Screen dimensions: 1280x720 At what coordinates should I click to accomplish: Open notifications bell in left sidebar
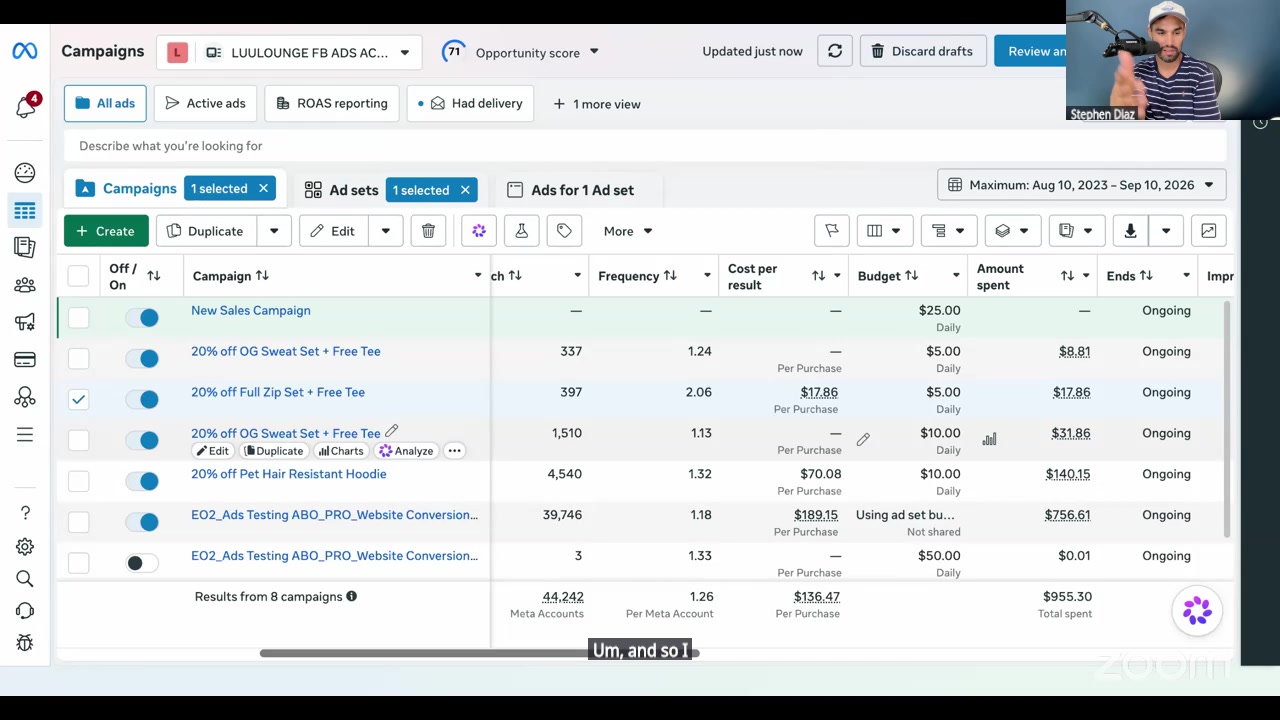click(x=25, y=106)
